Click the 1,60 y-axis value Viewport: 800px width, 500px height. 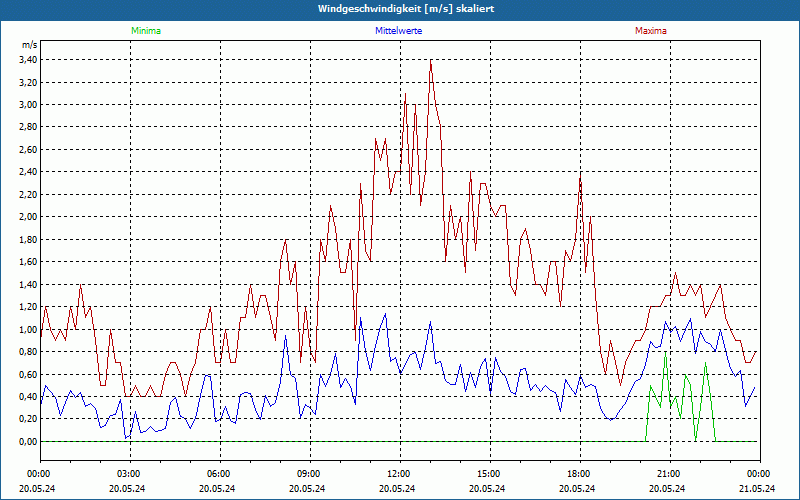[x=28, y=262]
